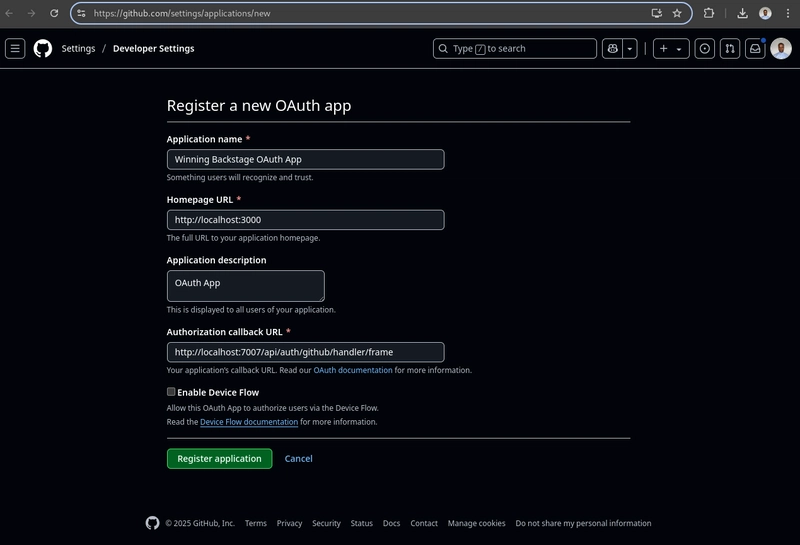800x545 pixels.
Task: Open the browser downloads icon
Action: pos(742,13)
